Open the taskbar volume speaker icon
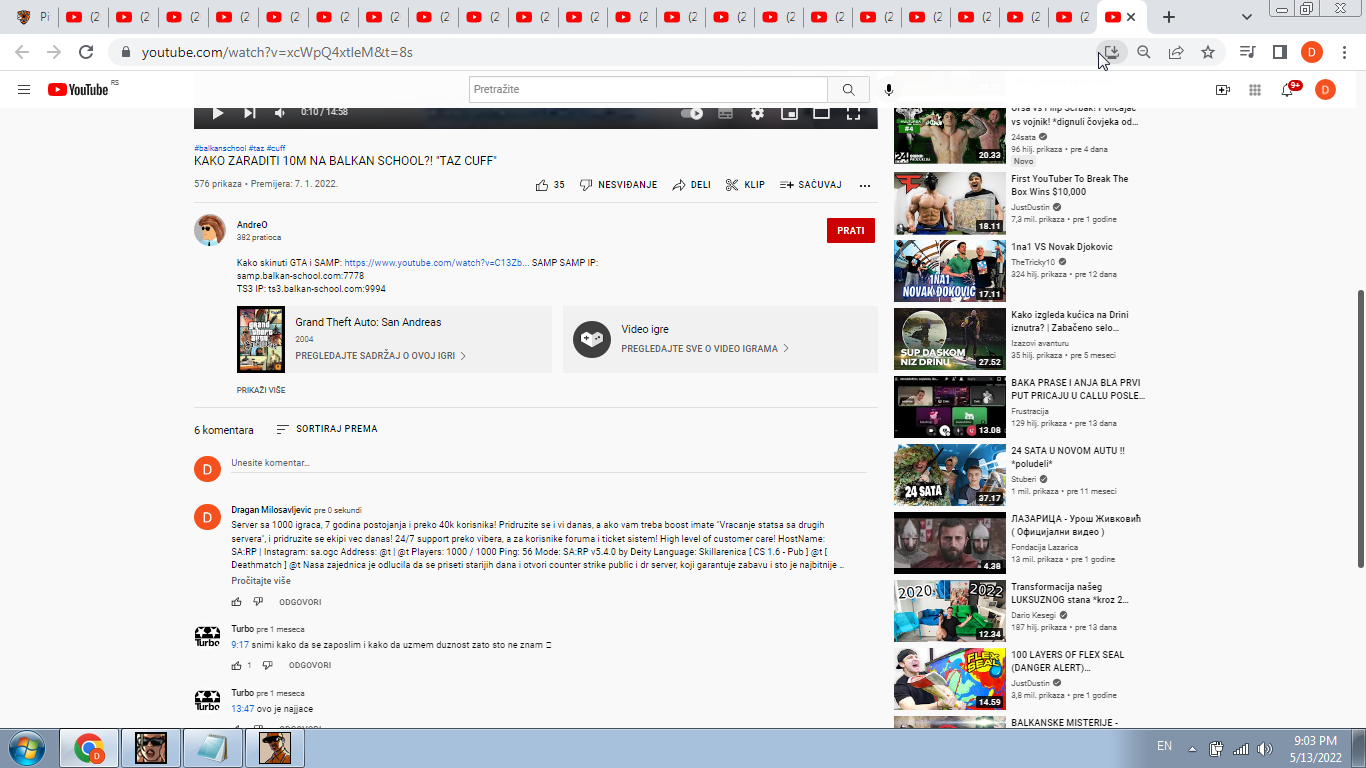The width and height of the screenshot is (1366, 768). coord(1266,748)
